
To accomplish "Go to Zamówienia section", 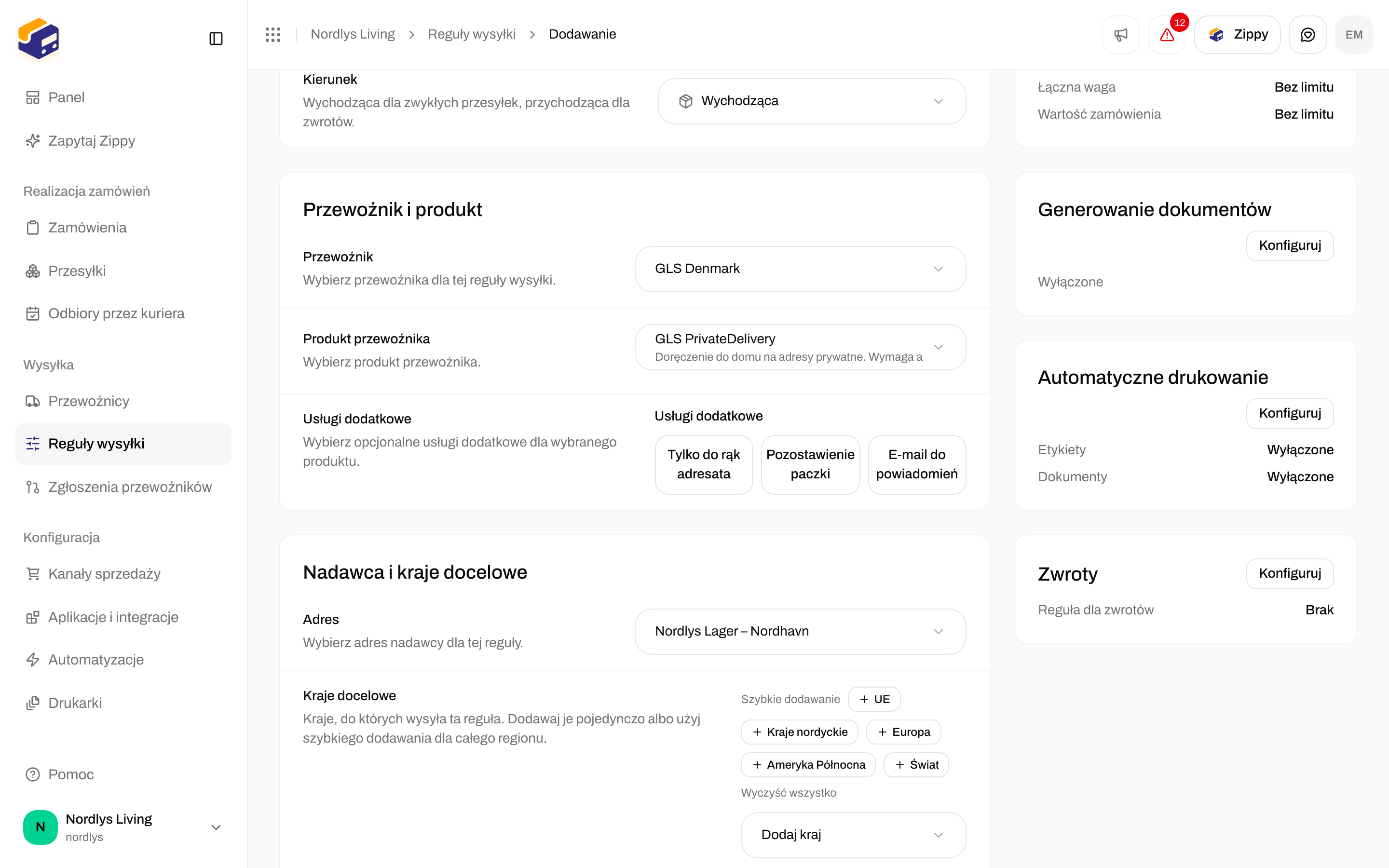I will tap(123, 227).
